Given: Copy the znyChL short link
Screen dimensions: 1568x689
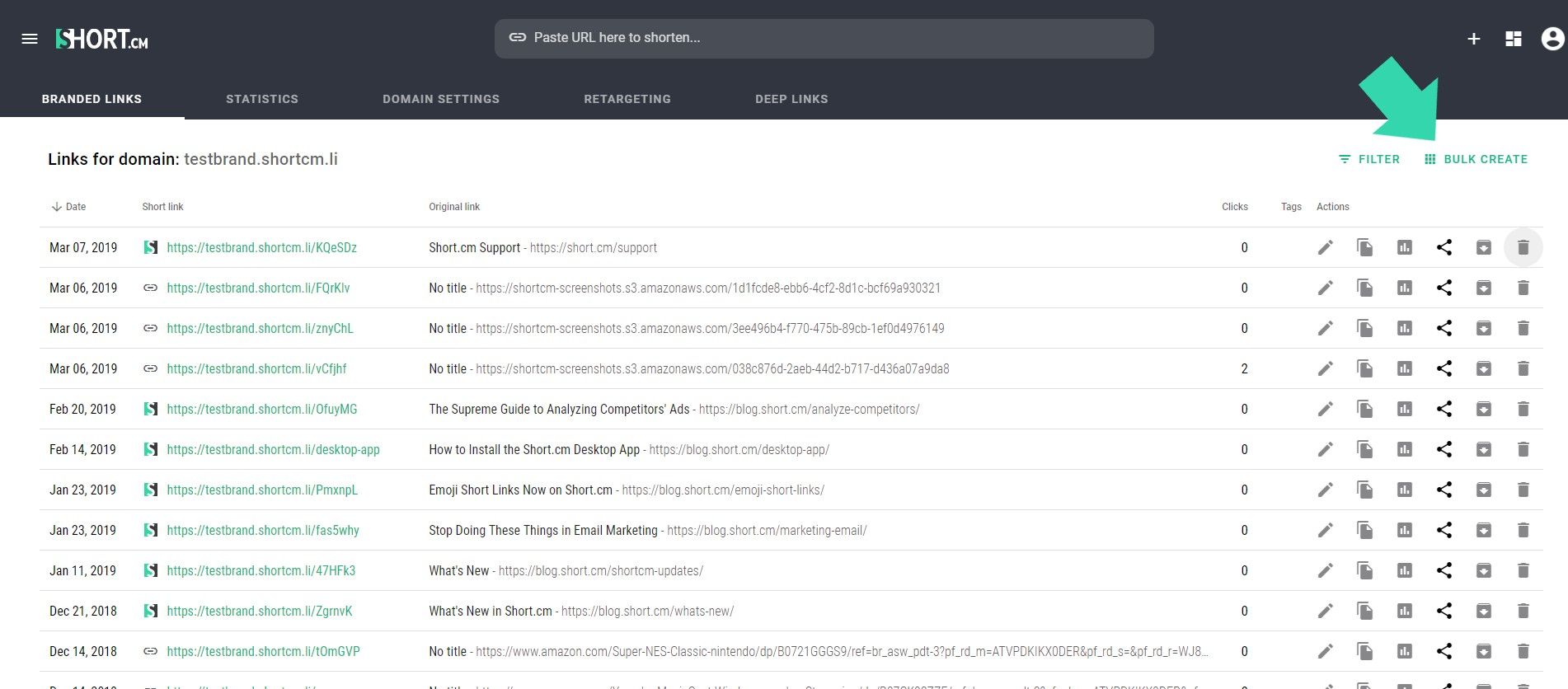Looking at the screenshot, I should tap(1365, 328).
